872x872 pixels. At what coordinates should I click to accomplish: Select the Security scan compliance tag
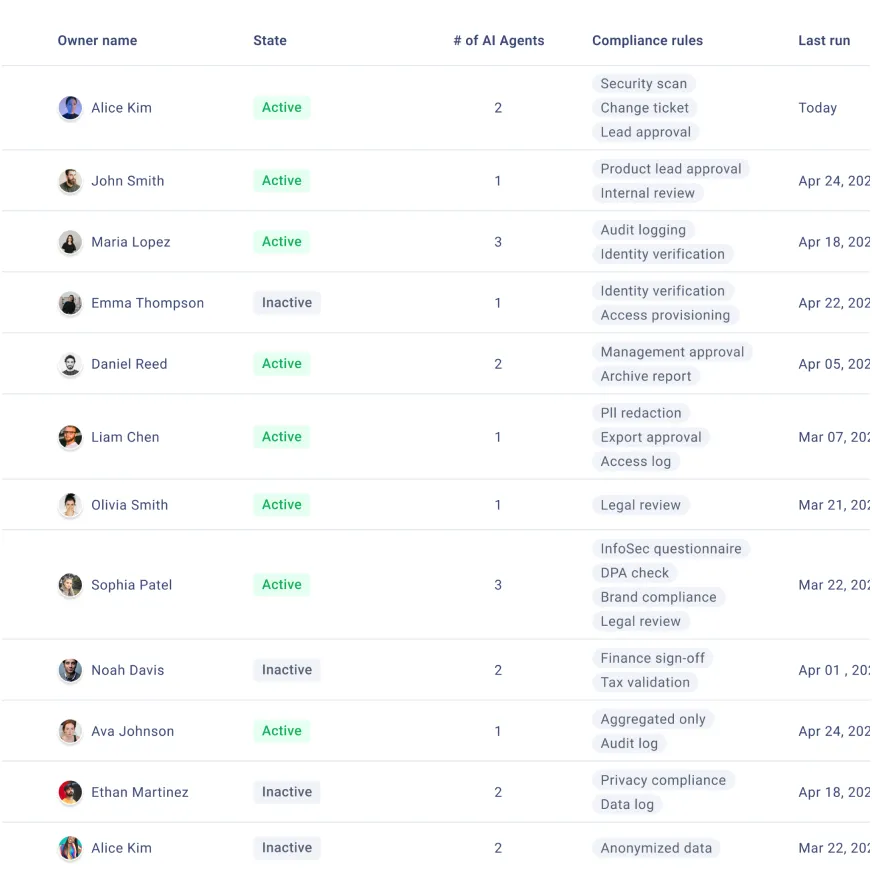click(642, 83)
